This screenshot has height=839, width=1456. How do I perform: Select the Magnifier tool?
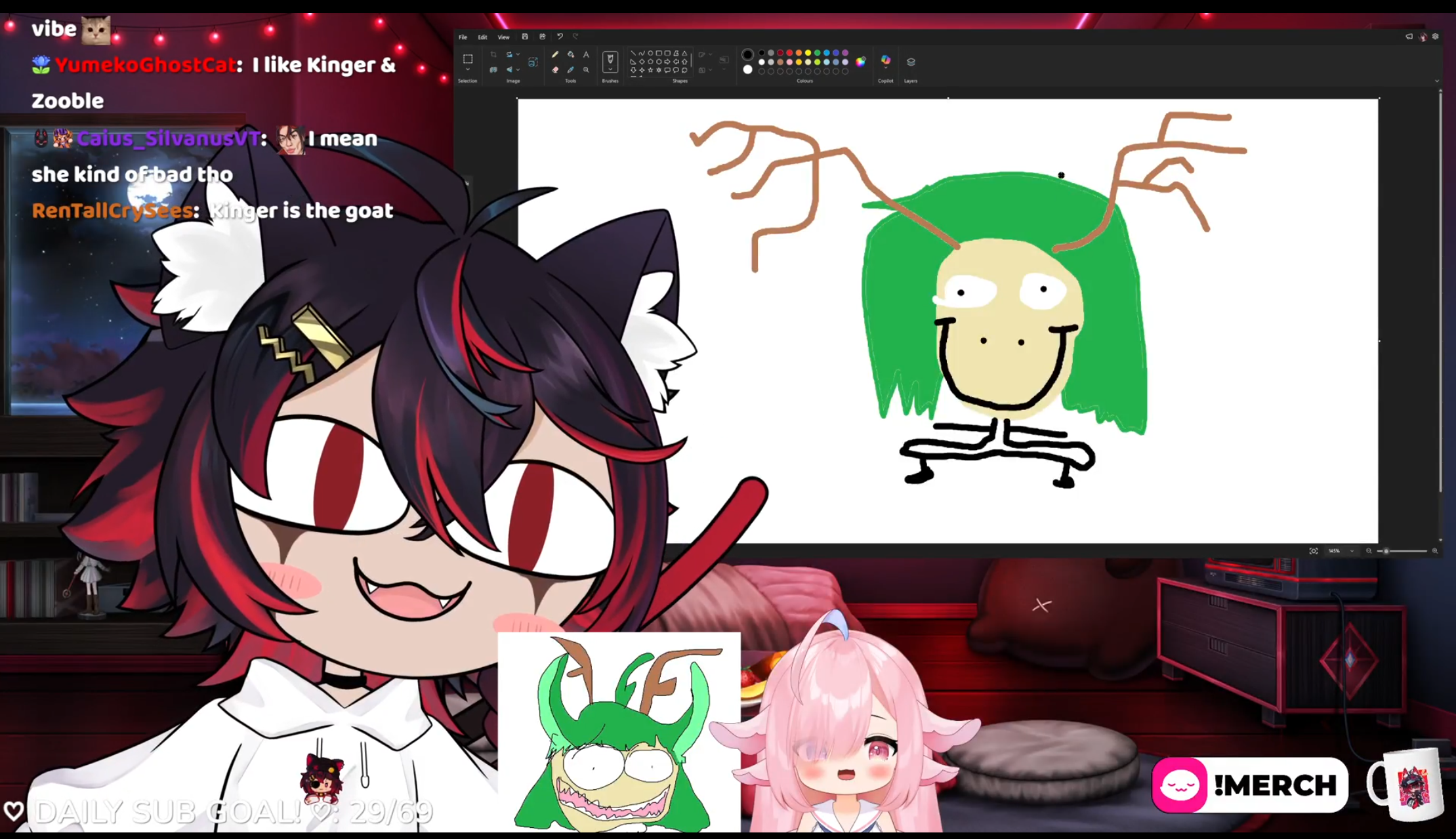pos(586,70)
